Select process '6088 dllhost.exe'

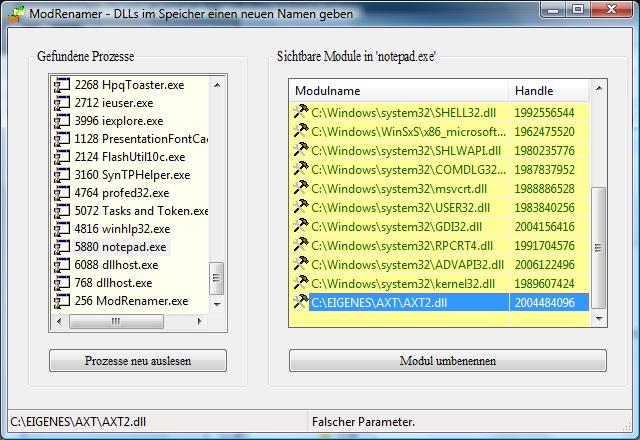coord(116,265)
